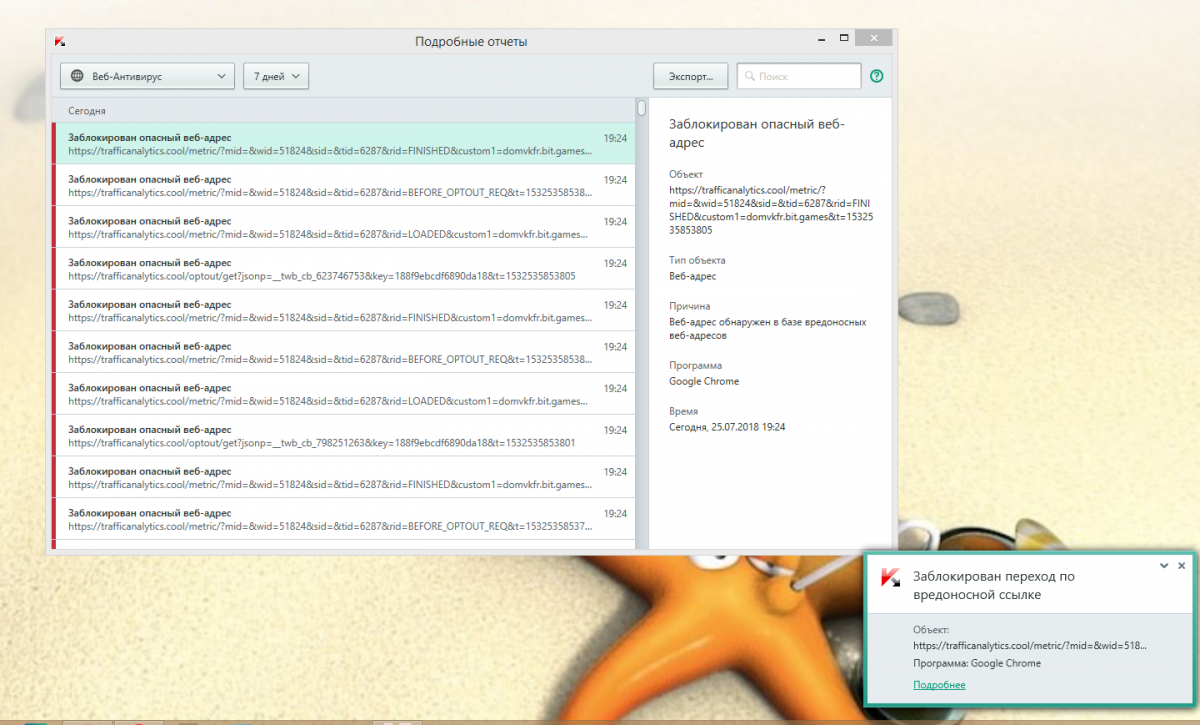Screen dimensions: 1200x725
Task: Click the Поиск search field
Action: (805, 76)
